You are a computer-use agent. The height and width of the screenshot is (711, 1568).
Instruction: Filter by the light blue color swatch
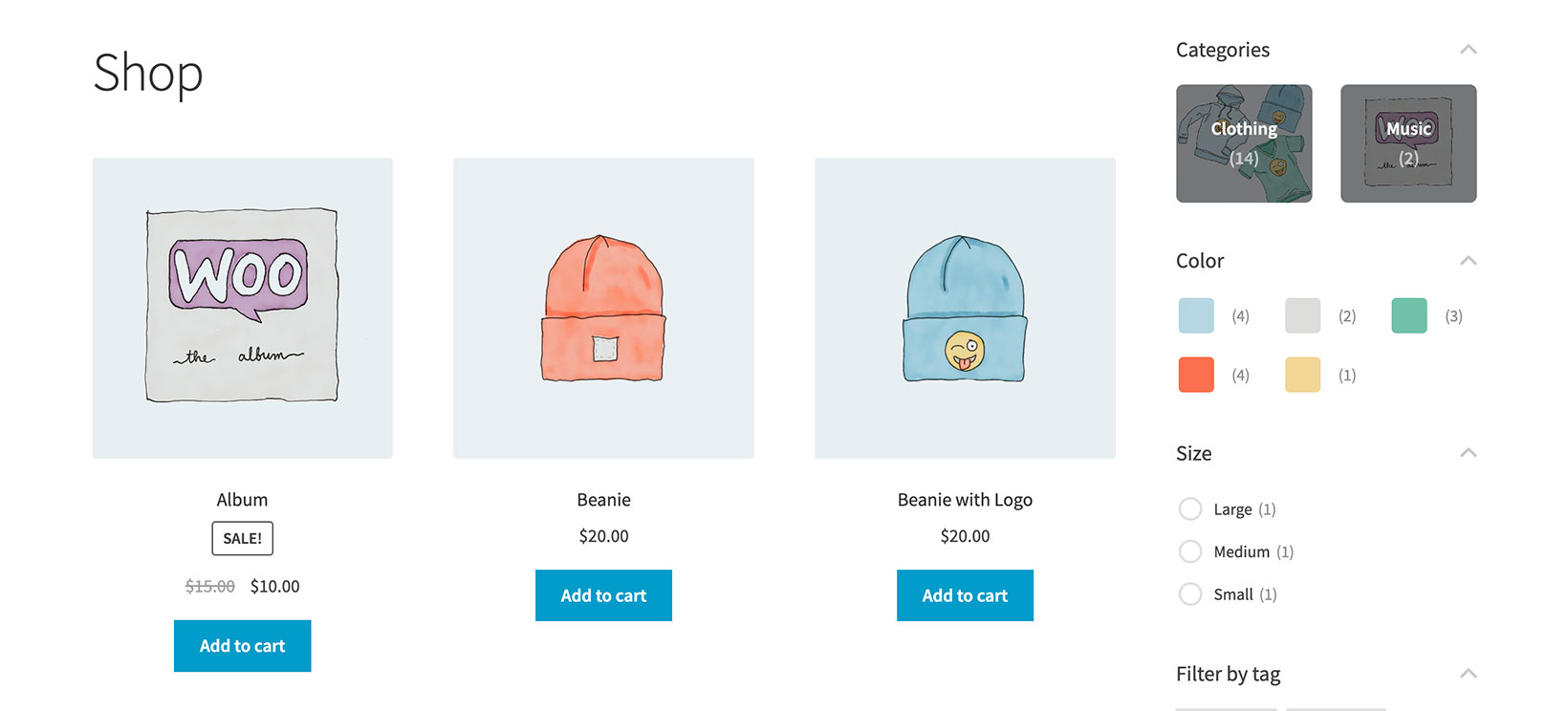coord(1196,315)
